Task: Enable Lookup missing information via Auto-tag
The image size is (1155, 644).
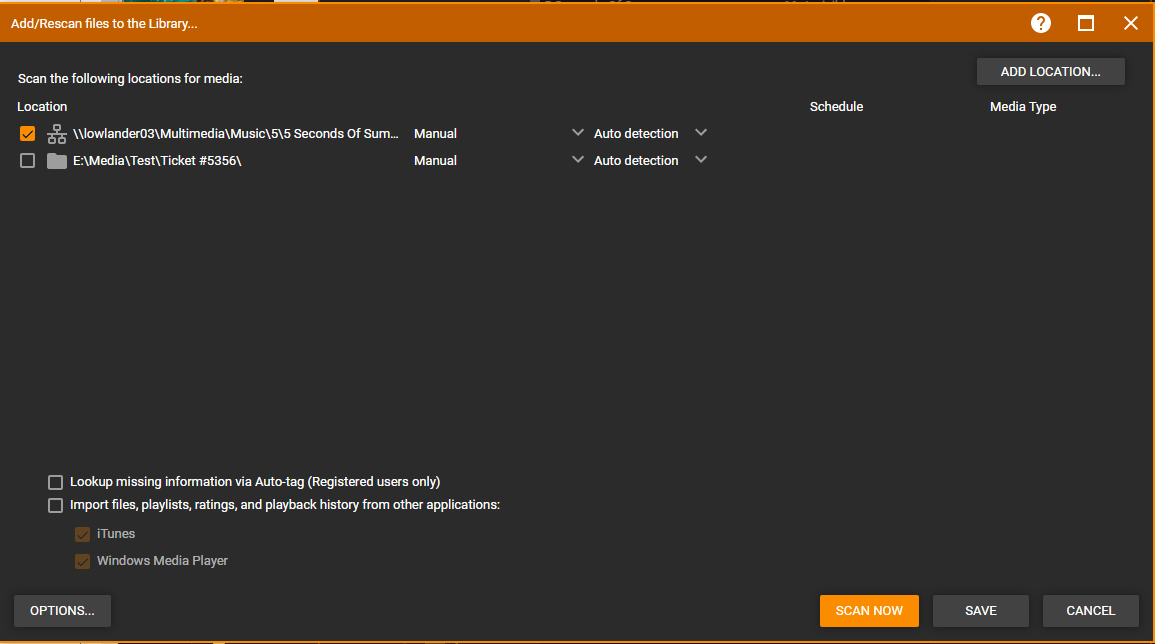Action: pyautogui.click(x=56, y=482)
